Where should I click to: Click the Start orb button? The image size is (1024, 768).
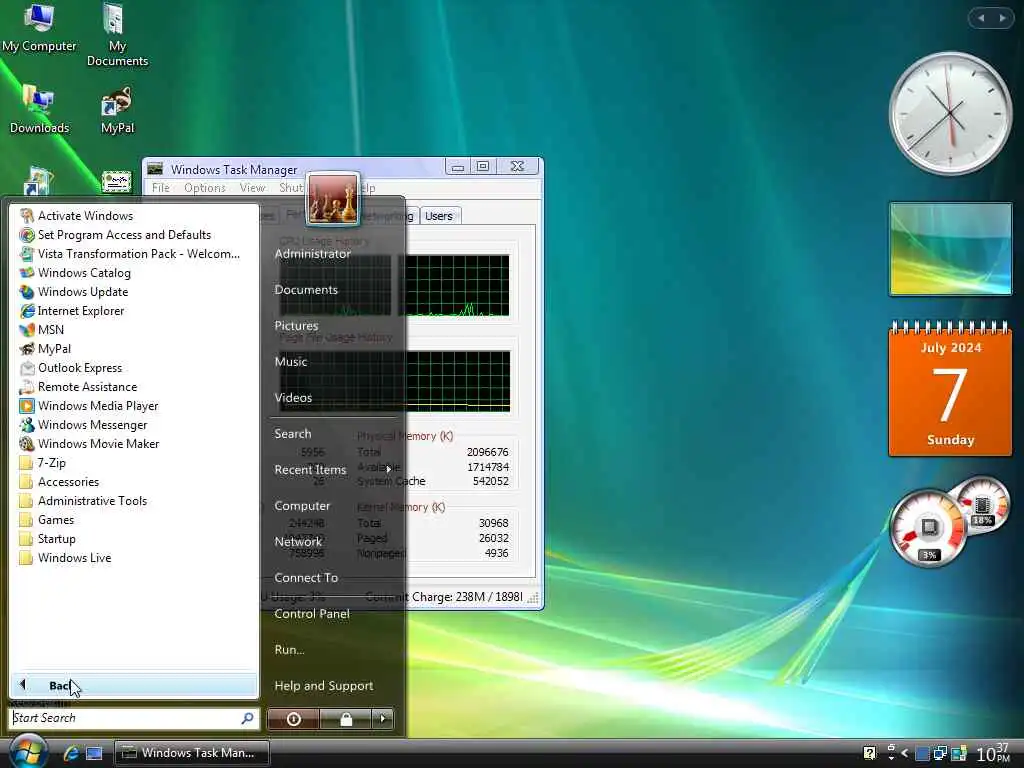[x=27, y=752]
